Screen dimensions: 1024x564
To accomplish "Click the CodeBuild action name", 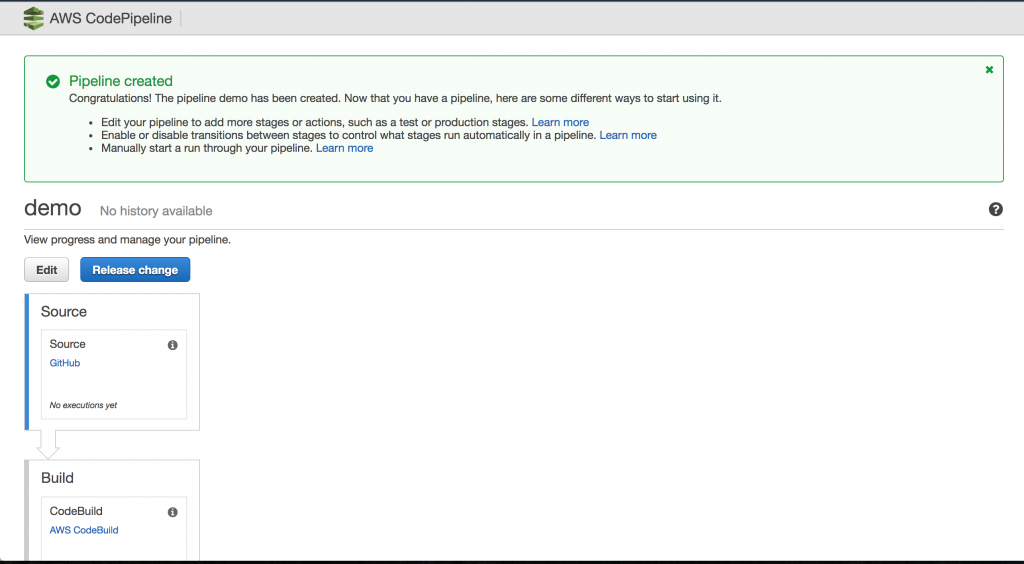I will click(76, 511).
